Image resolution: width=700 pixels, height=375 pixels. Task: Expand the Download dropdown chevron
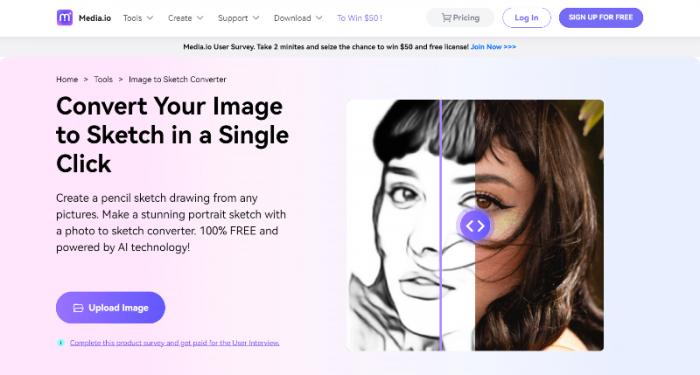point(319,18)
